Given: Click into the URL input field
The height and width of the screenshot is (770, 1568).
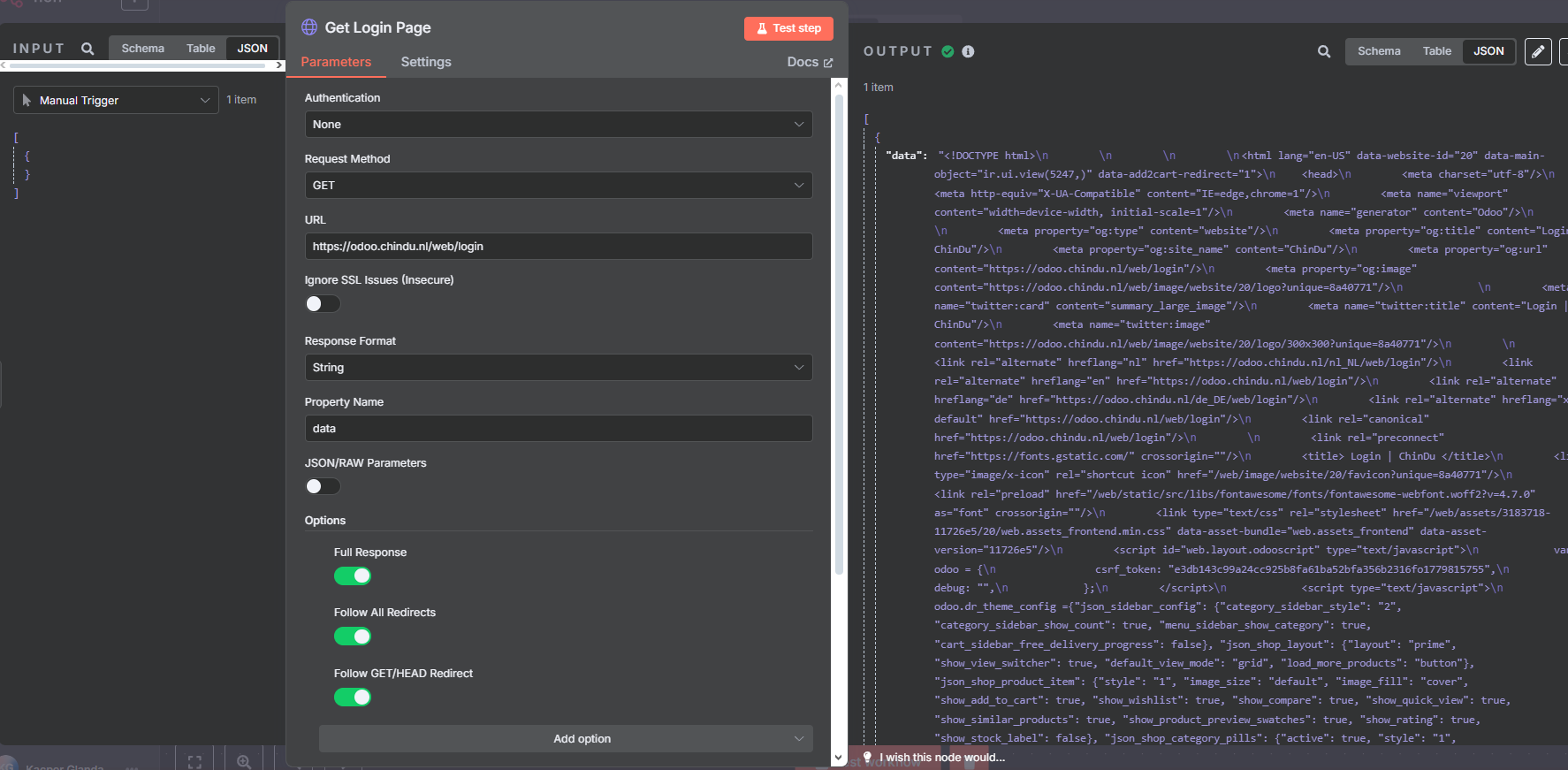Looking at the screenshot, I should 558,247.
